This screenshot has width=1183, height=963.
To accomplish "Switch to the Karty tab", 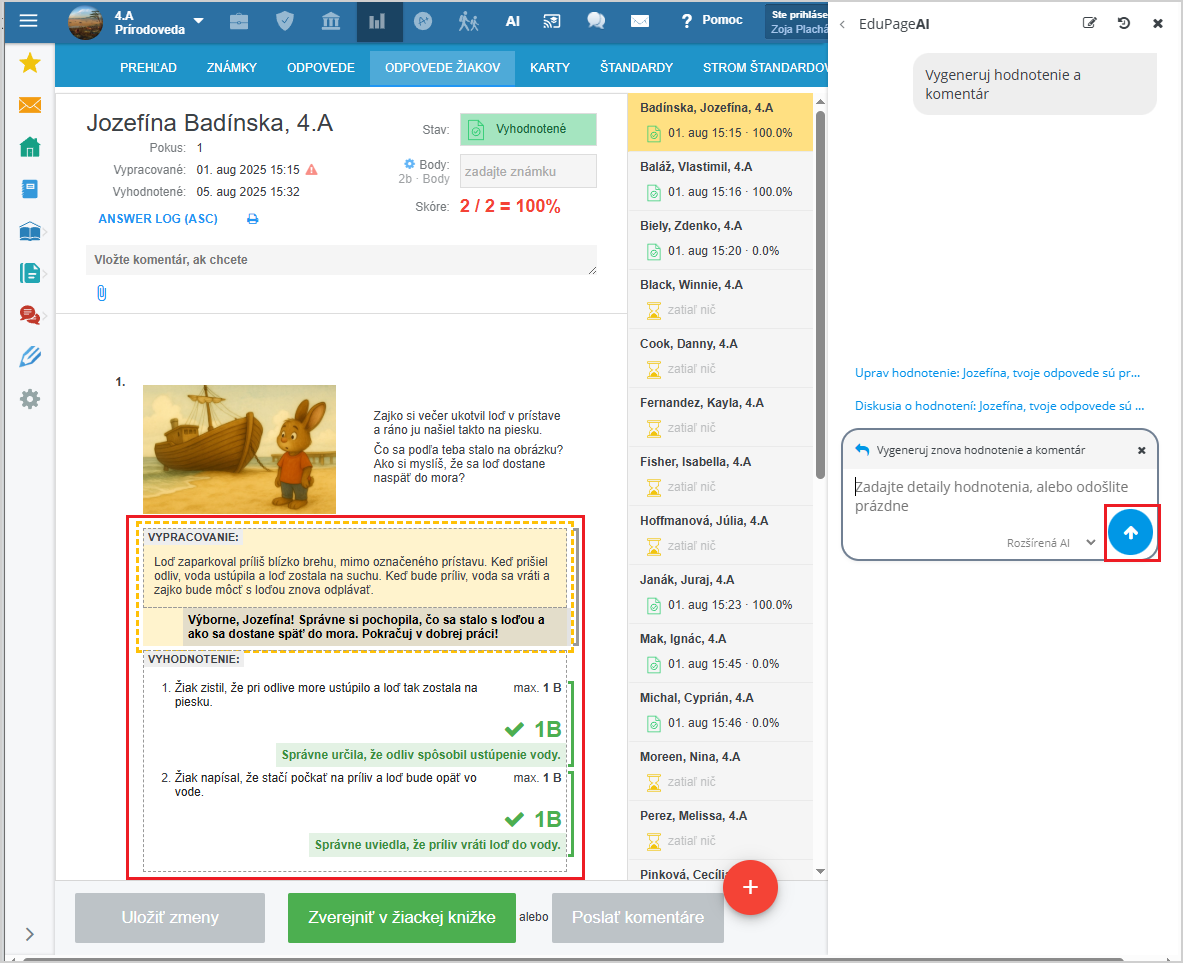I will click(550, 68).
